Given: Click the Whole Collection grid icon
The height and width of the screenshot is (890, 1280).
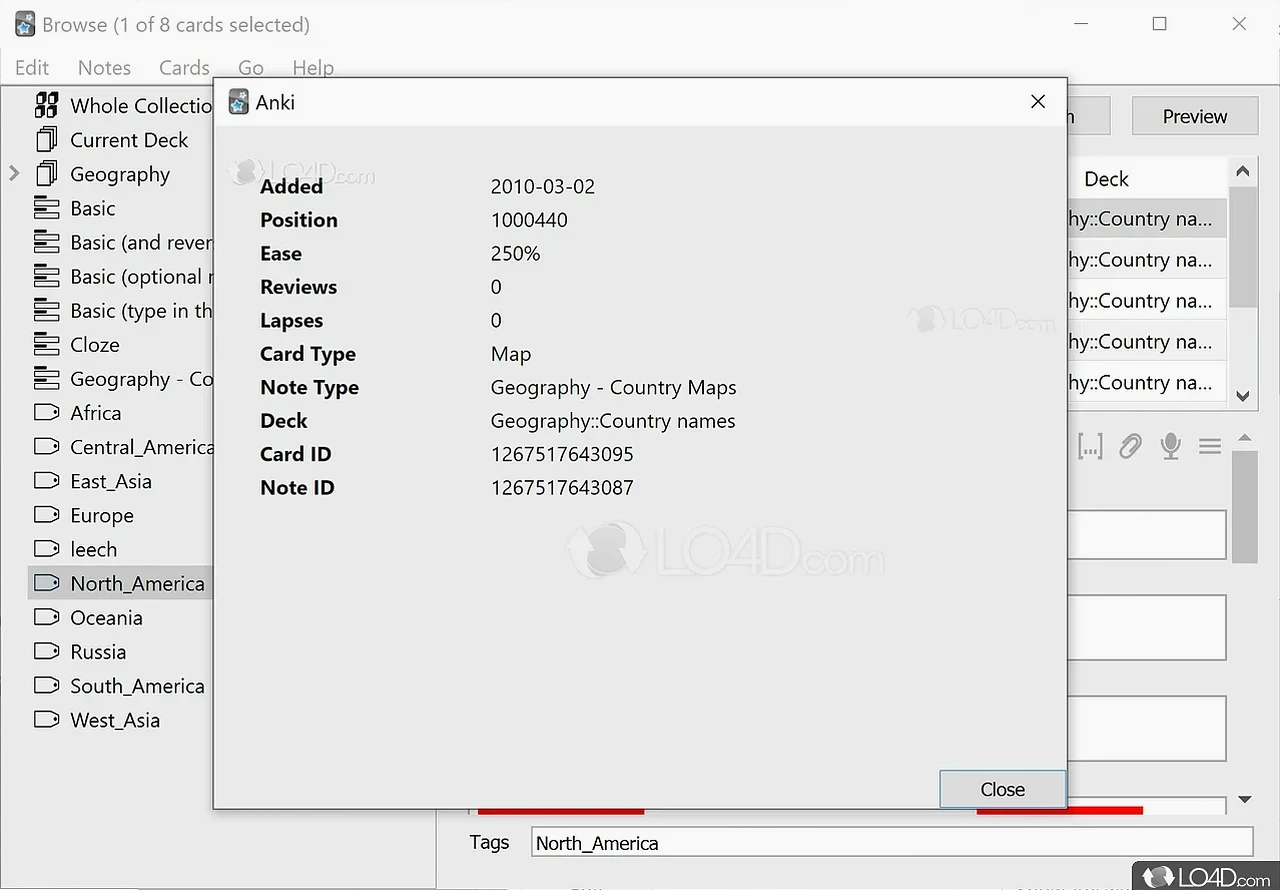Looking at the screenshot, I should pyautogui.click(x=46, y=105).
